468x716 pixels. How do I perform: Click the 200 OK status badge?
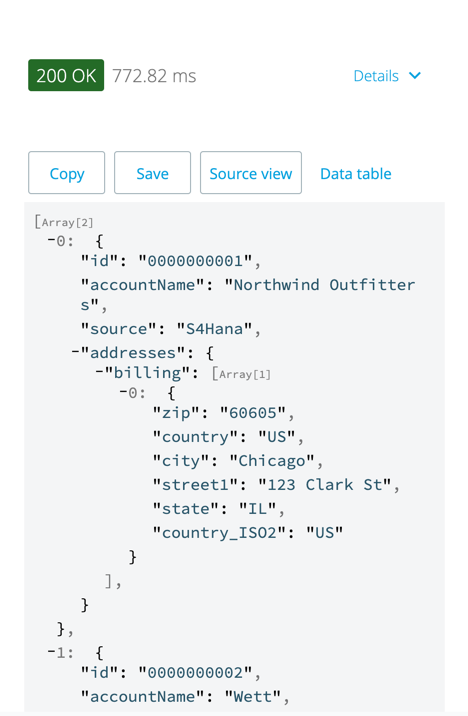[66, 75]
